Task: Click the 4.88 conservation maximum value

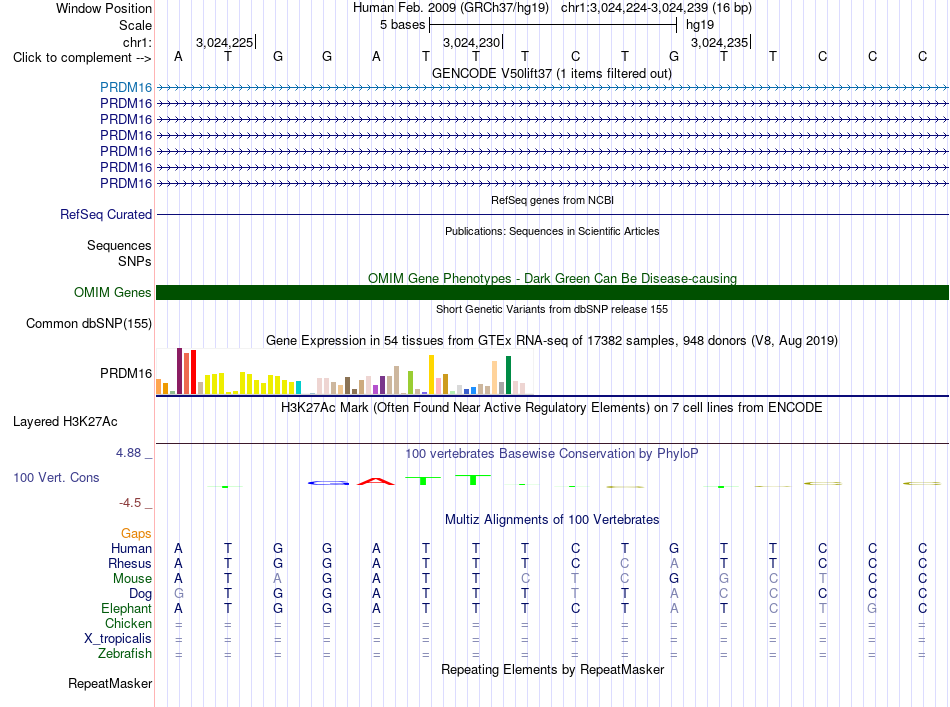Action: (x=128, y=453)
